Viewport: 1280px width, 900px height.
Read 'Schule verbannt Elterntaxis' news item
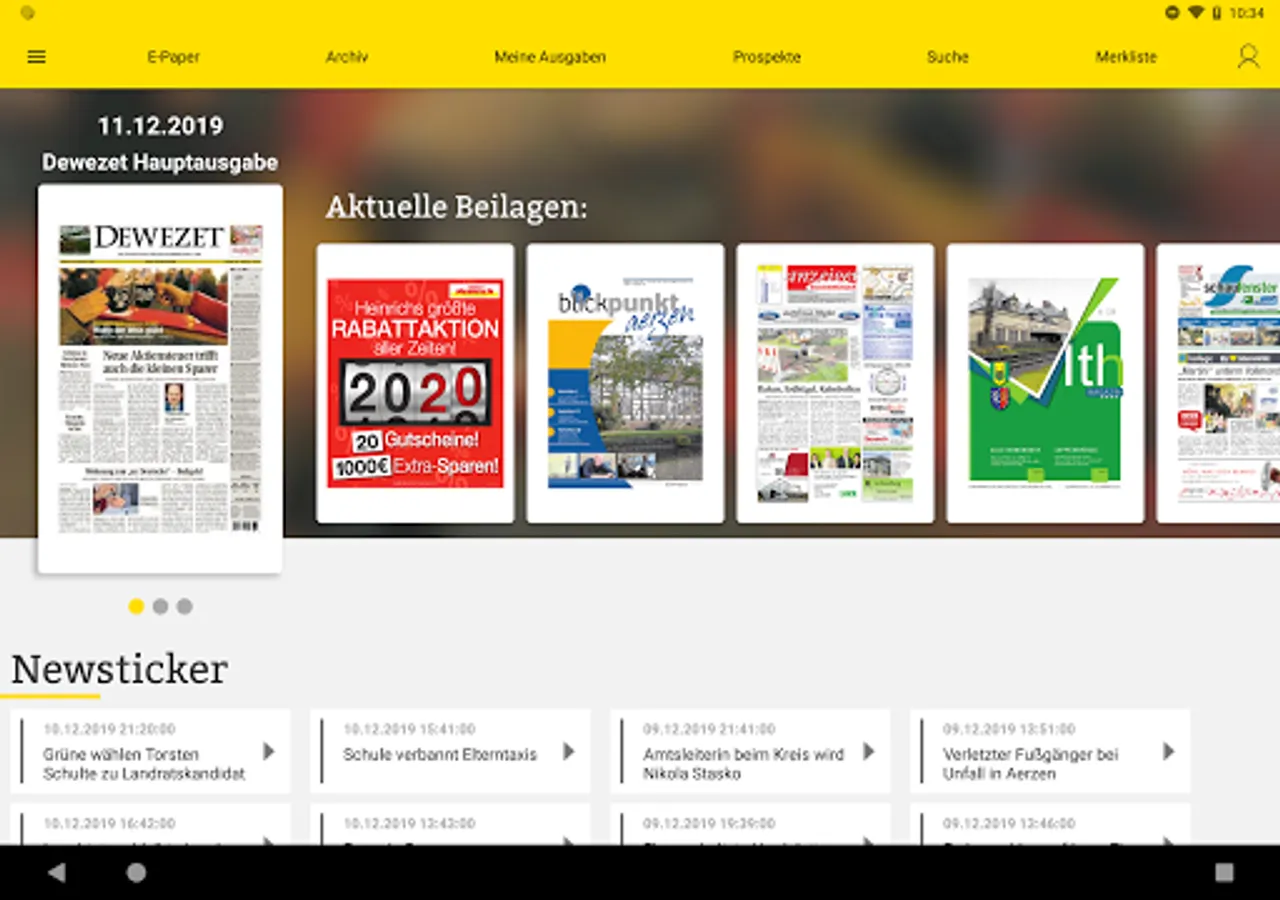tap(440, 754)
